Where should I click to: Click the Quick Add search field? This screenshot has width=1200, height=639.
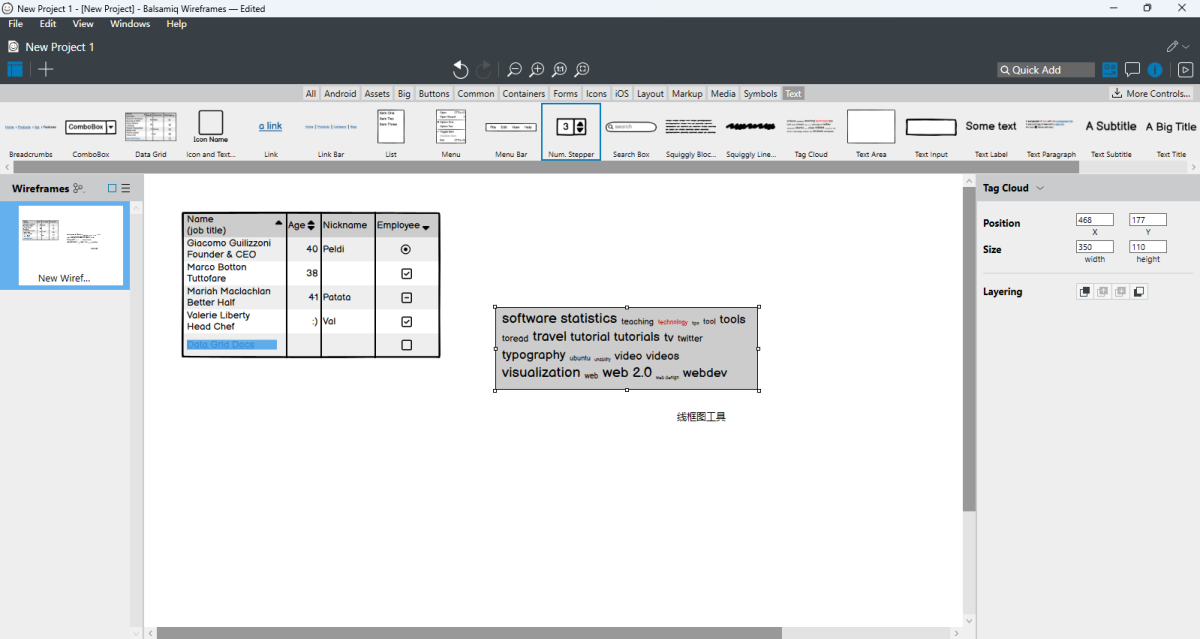pyautogui.click(x=1046, y=70)
